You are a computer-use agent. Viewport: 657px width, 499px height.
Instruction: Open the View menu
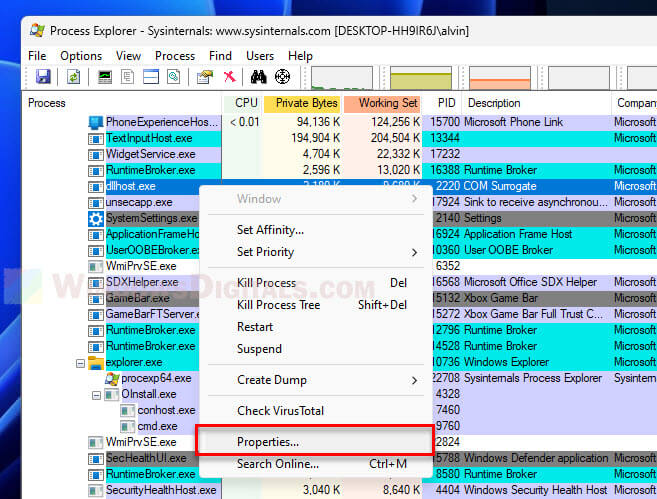(x=128, y=56)
